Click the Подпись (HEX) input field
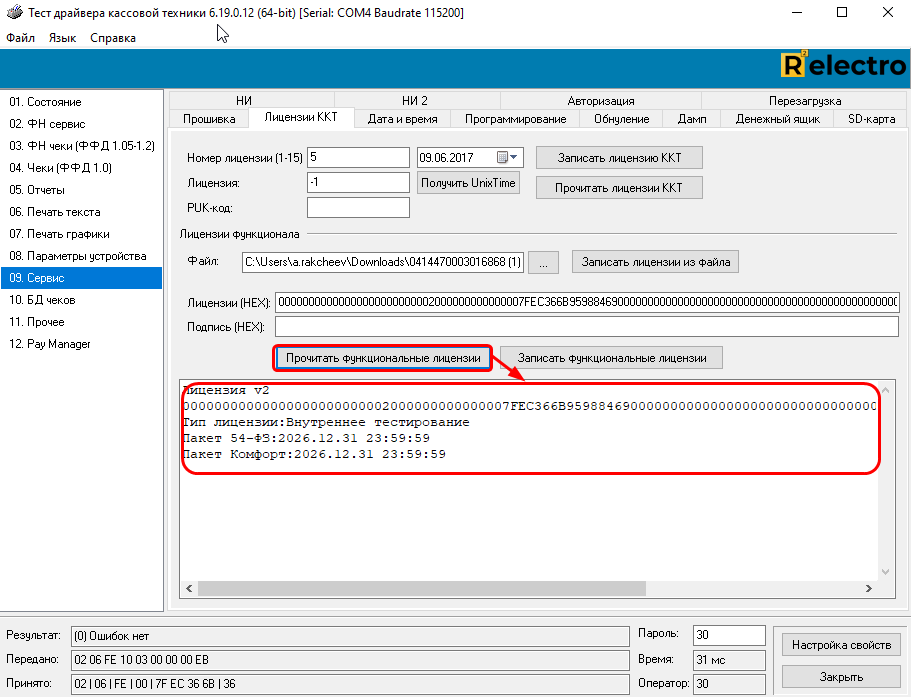Image resolution: width=911 pixels, height=697 pixels. 586,327
